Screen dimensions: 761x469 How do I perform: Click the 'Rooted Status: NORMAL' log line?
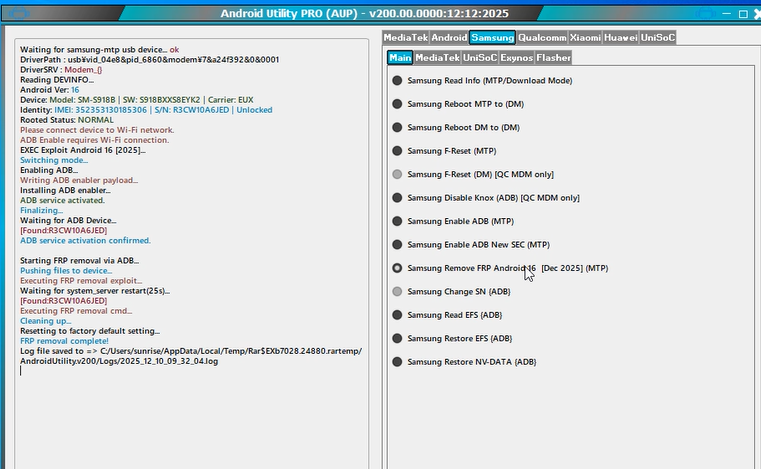point(67,120)
